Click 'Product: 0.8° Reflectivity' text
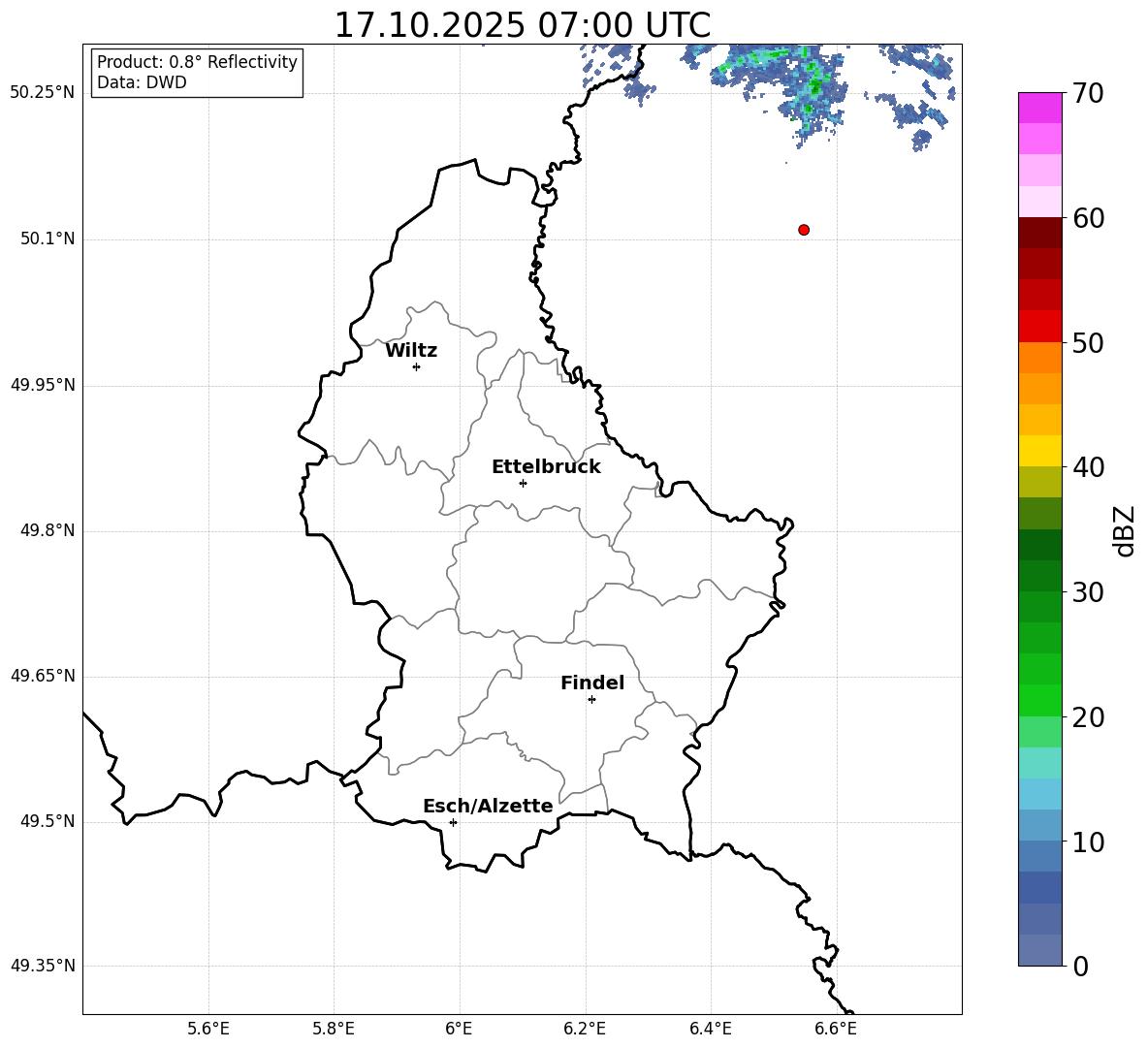Screen dimensions: 1148x1048 [x=197, y=62]
